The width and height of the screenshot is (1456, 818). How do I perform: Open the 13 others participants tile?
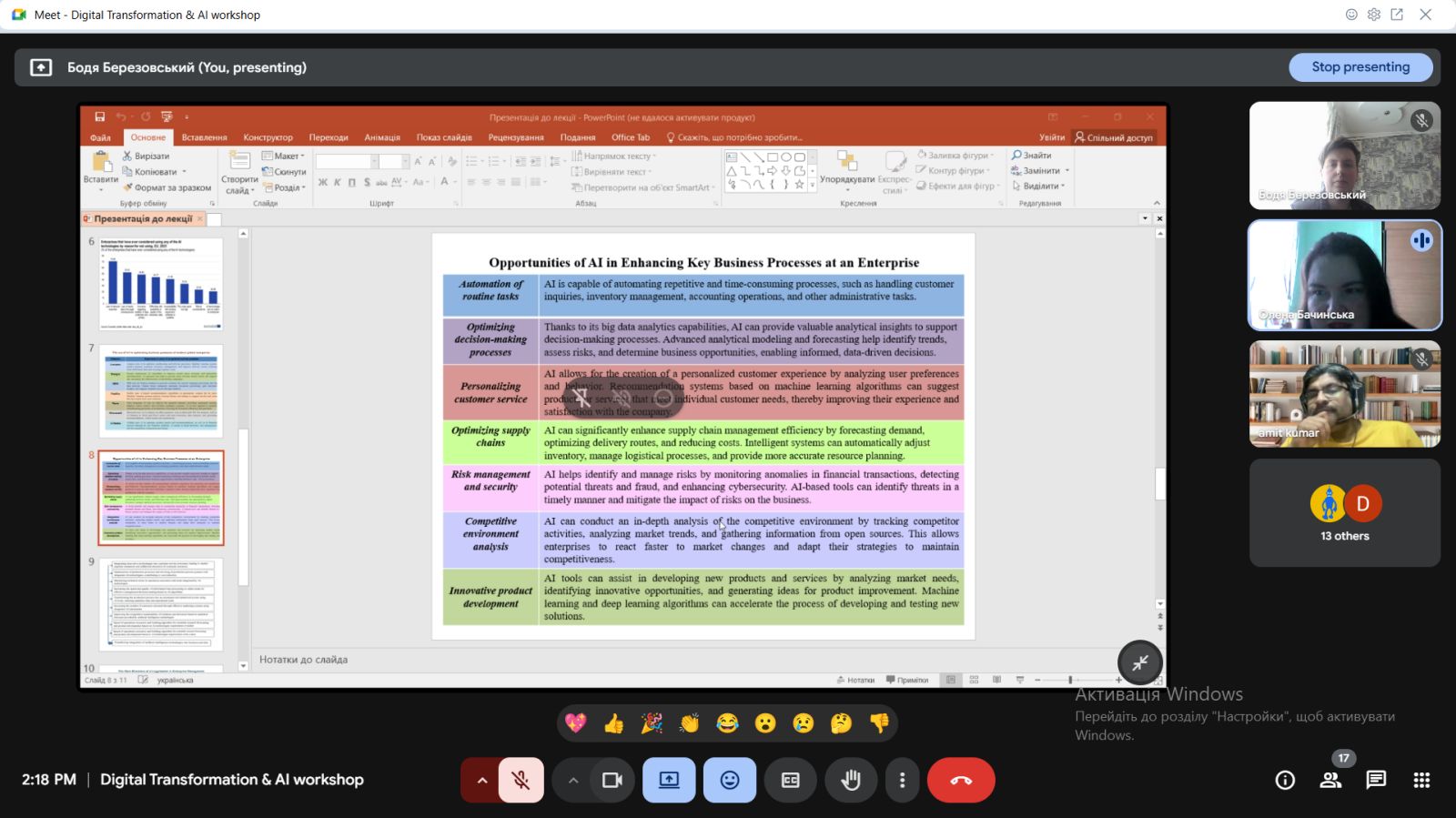click(x=1344, y=512)
